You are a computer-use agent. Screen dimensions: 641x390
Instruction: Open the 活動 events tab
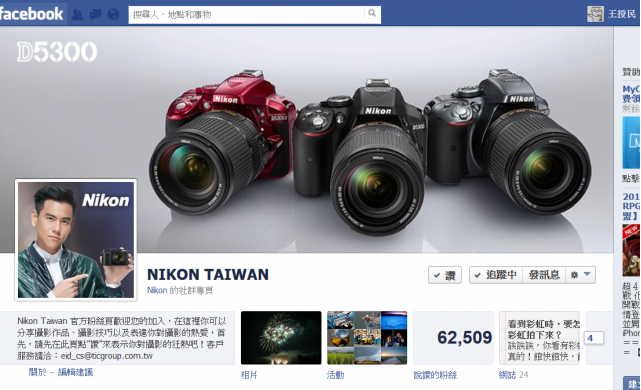pos(335,374)
